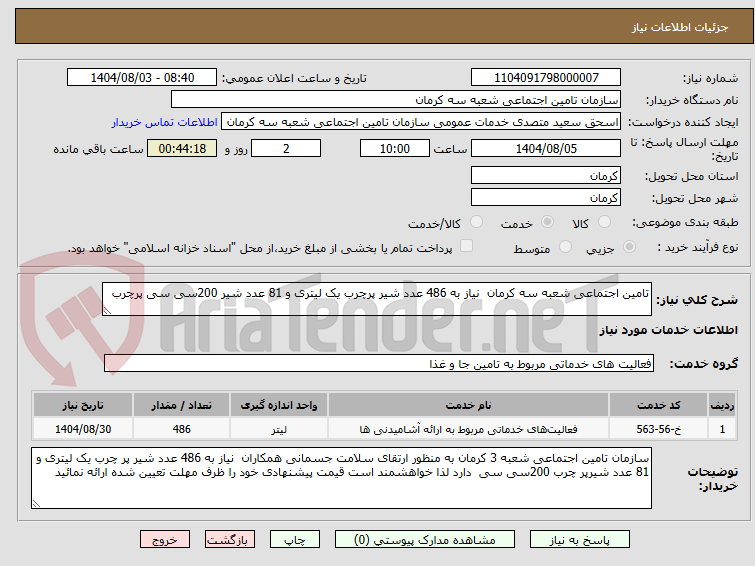Open مشاهده مدارک پیوستی (0) button
Image resolution: width=755 pixels, height=566 pixels.
425,540
